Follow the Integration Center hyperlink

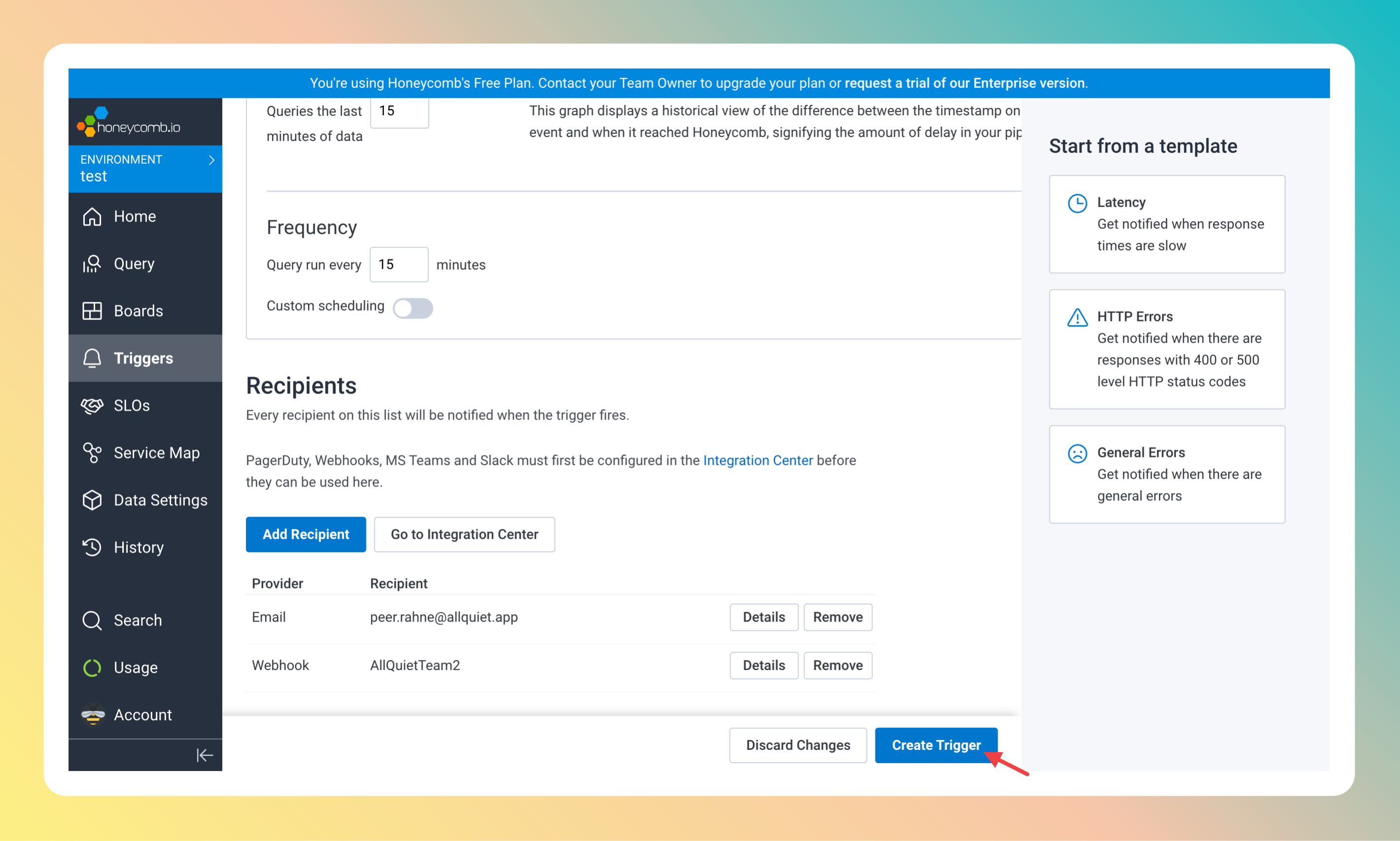(x=758, y=460)
